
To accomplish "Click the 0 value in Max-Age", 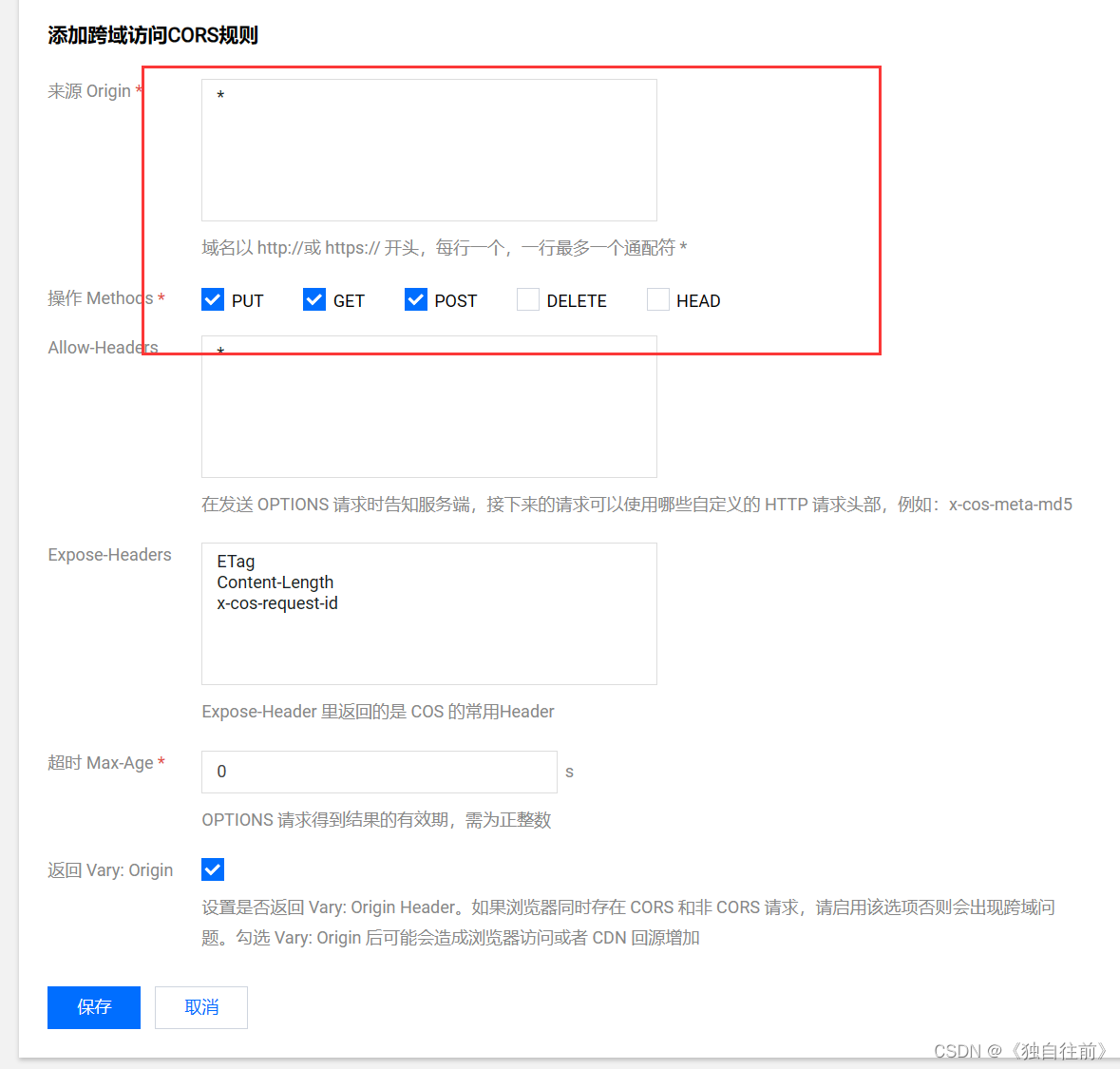I will coord(221,772).
